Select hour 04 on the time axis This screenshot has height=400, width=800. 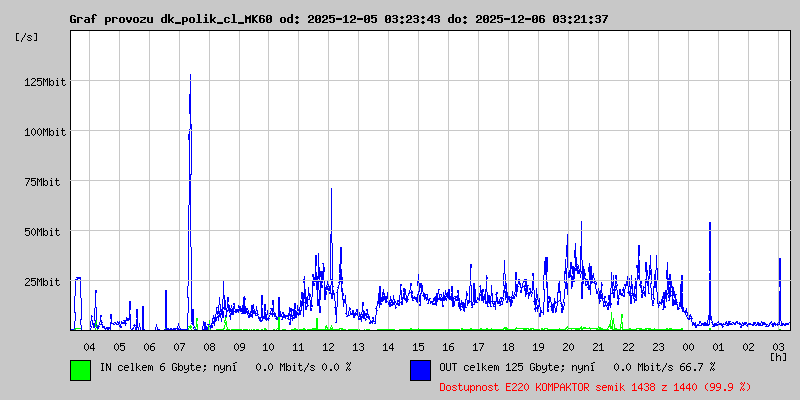pos(89,346)
